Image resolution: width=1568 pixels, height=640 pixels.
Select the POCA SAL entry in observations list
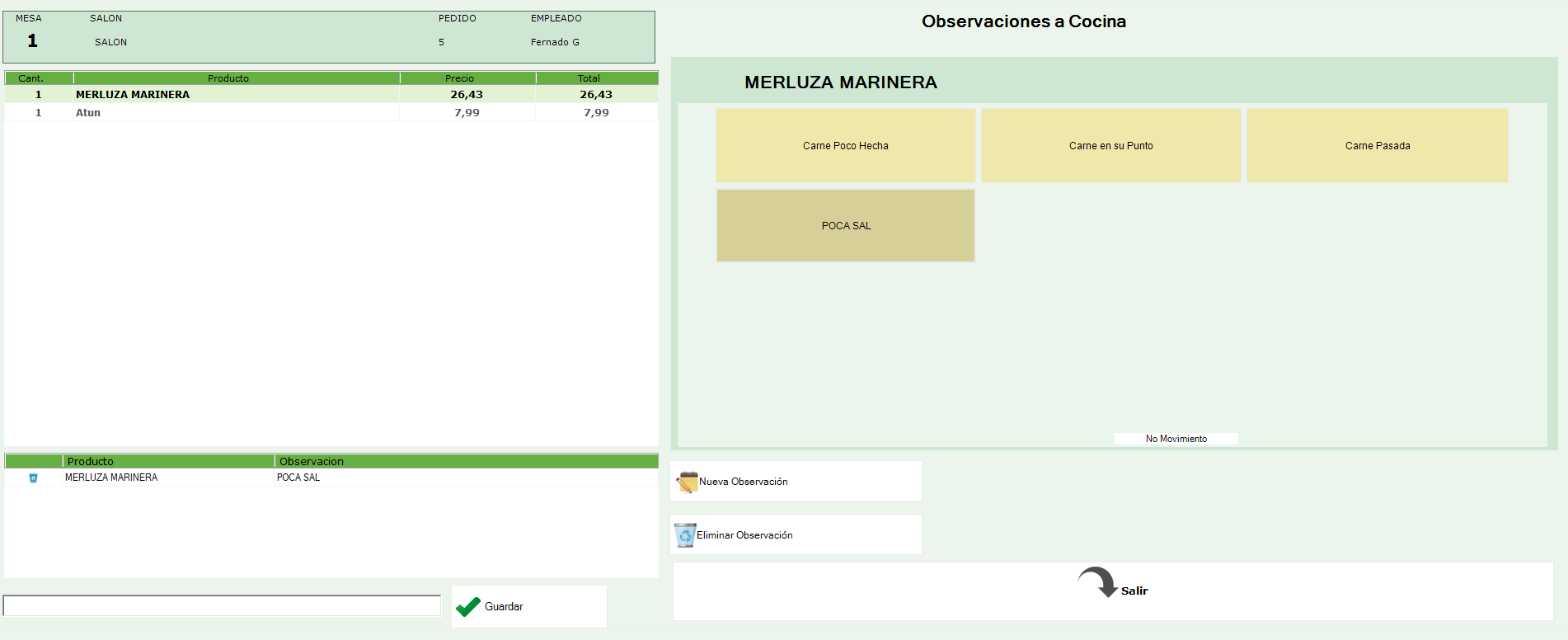point(298,478)
